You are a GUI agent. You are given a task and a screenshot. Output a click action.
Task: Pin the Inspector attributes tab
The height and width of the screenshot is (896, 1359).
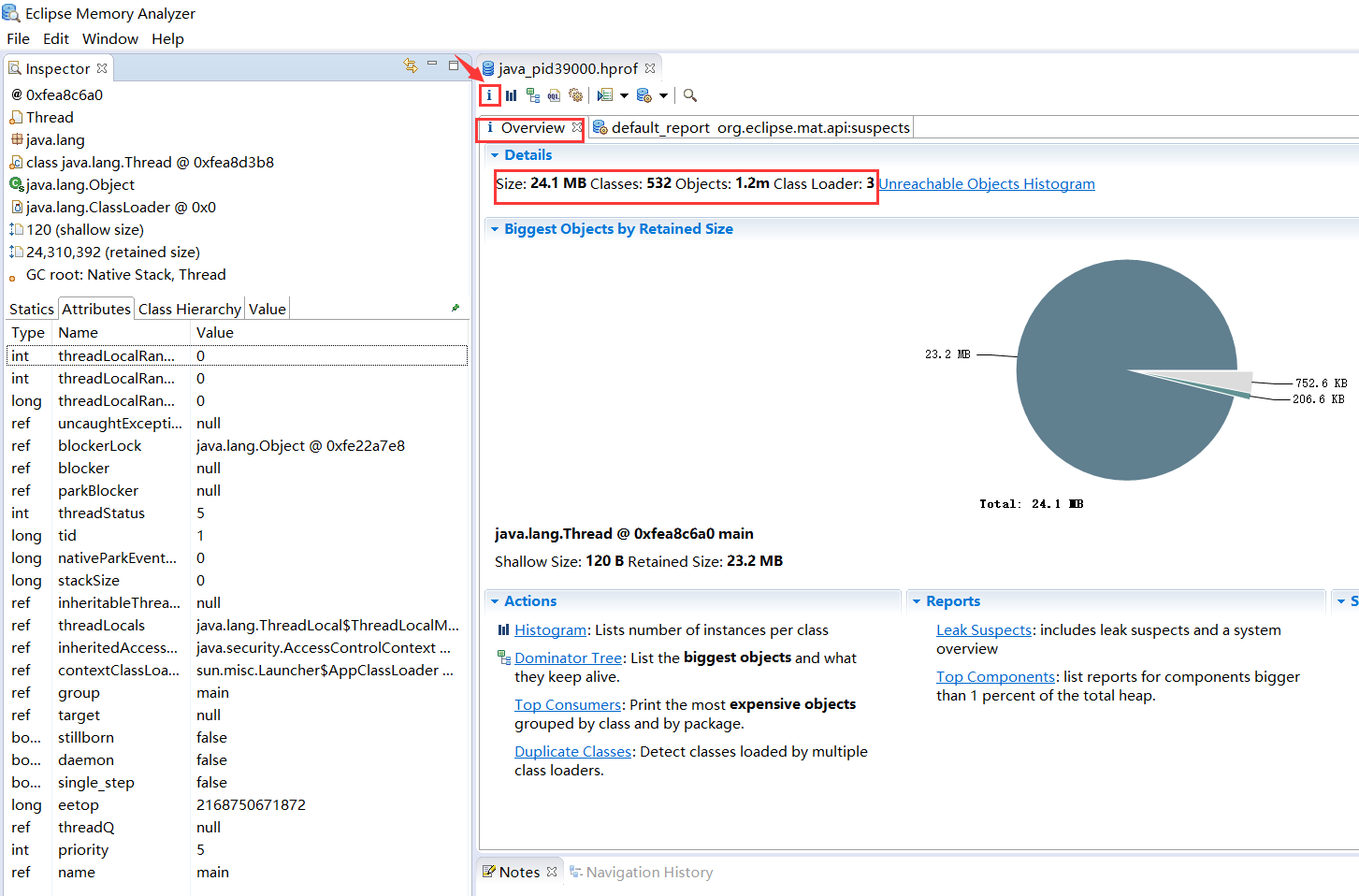point(455,307)
